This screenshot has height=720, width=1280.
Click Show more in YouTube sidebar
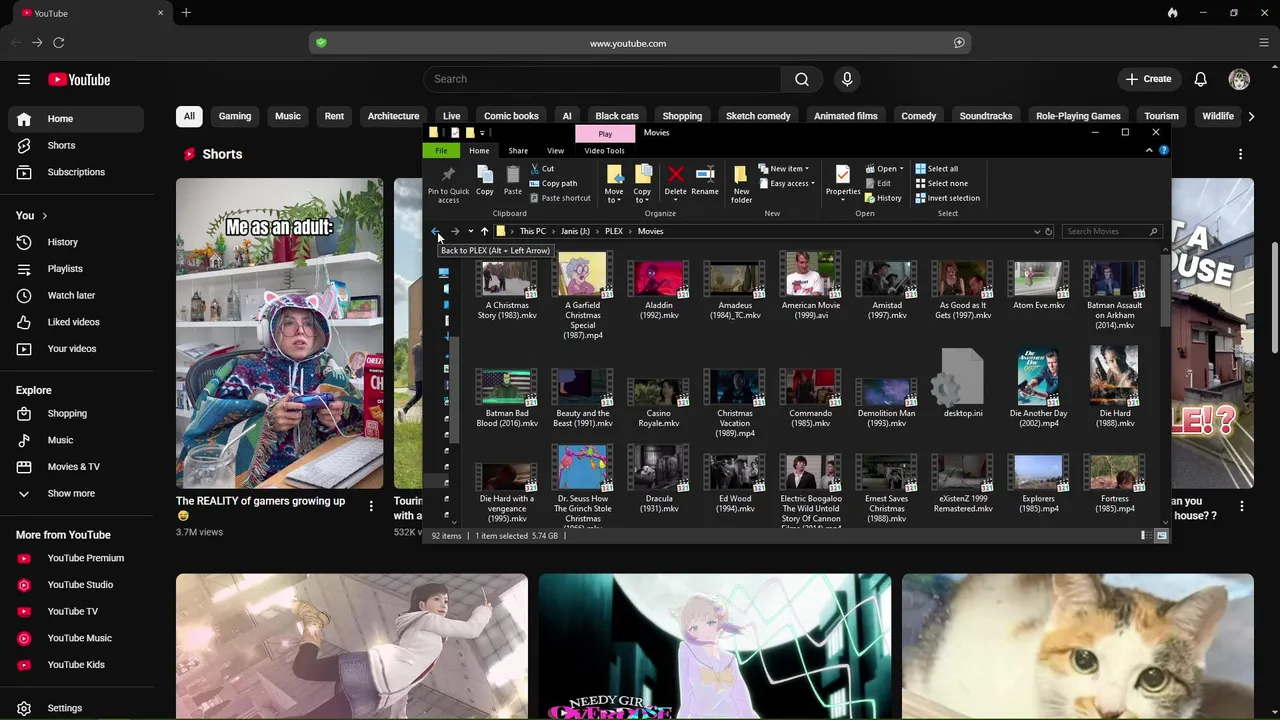[71, 493]
